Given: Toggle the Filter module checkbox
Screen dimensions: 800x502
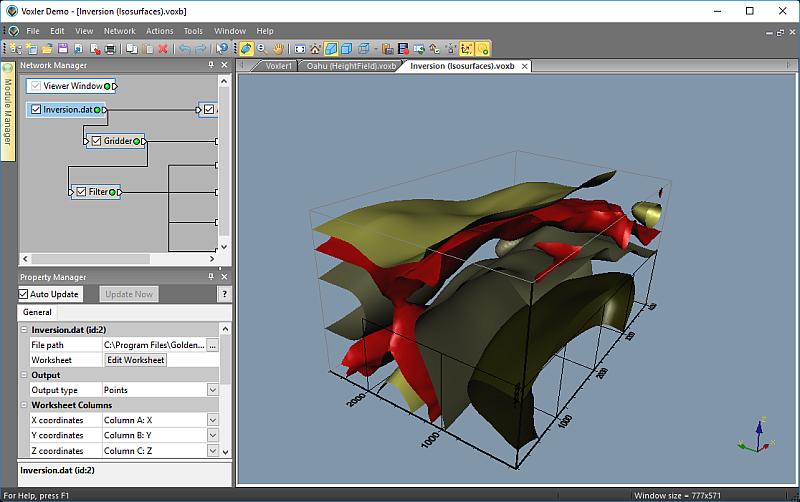Looking at the screenshot, I should pyautogui.click(x=81, y=191).
